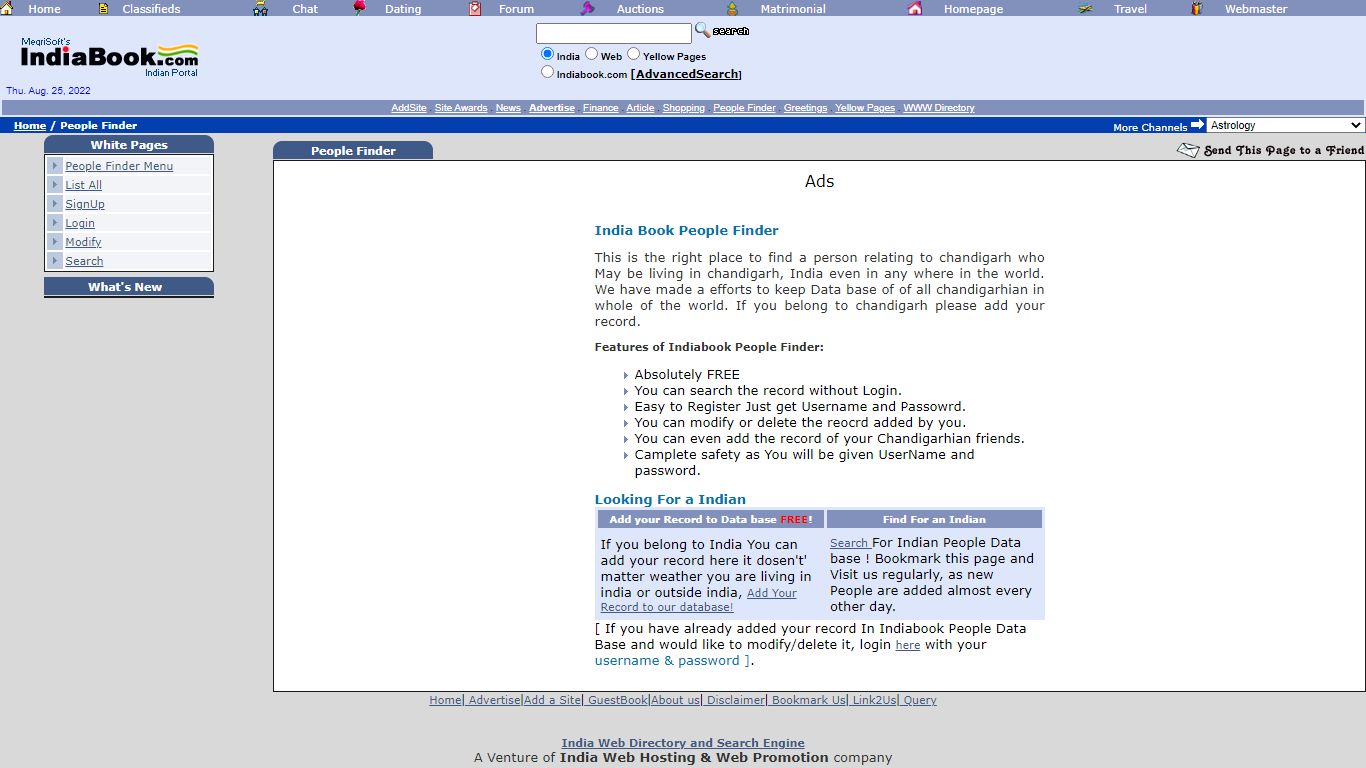Select the Web search radio button
Image resolution: width=1366 pixels, height=768 pixels.
591,54
